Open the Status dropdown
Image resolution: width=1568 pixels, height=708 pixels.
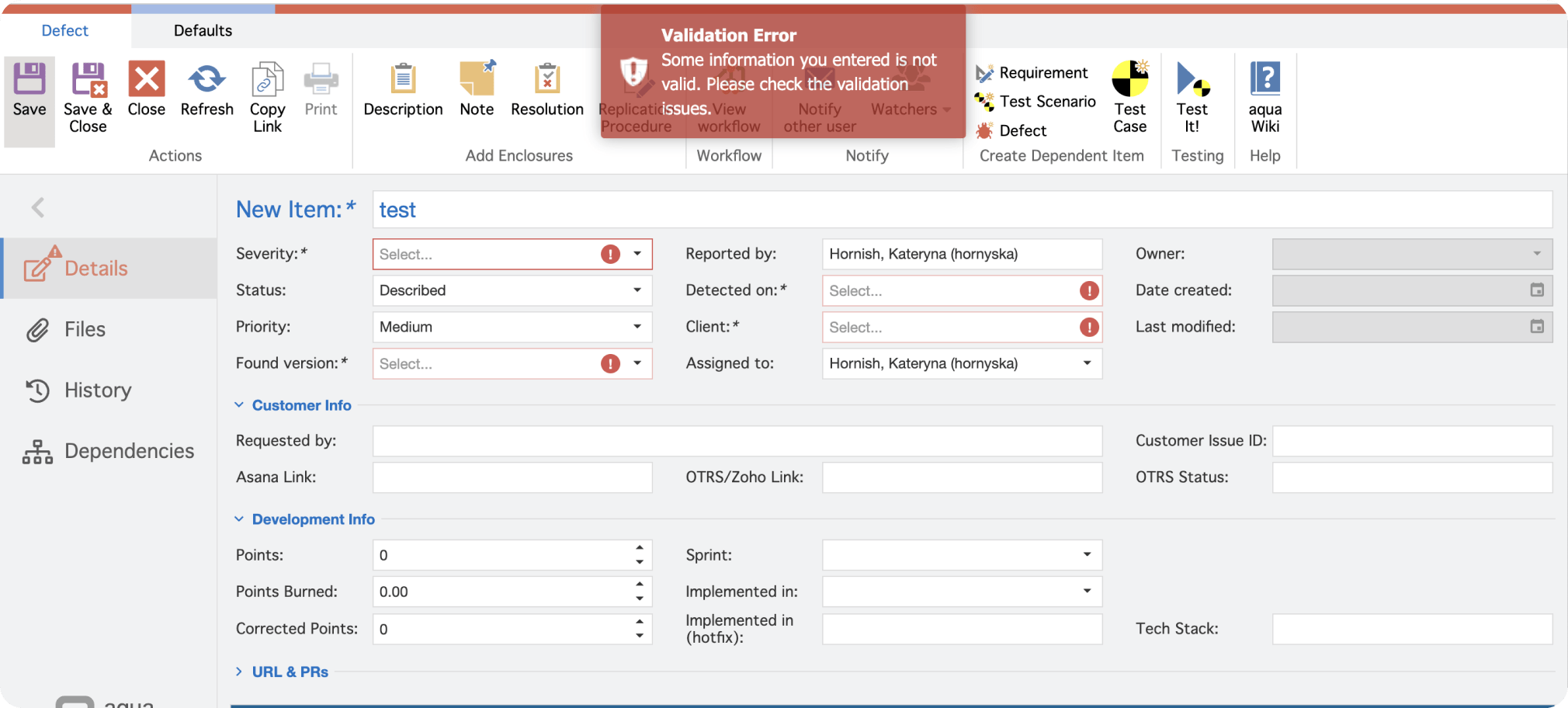click(x=637, y=290)
